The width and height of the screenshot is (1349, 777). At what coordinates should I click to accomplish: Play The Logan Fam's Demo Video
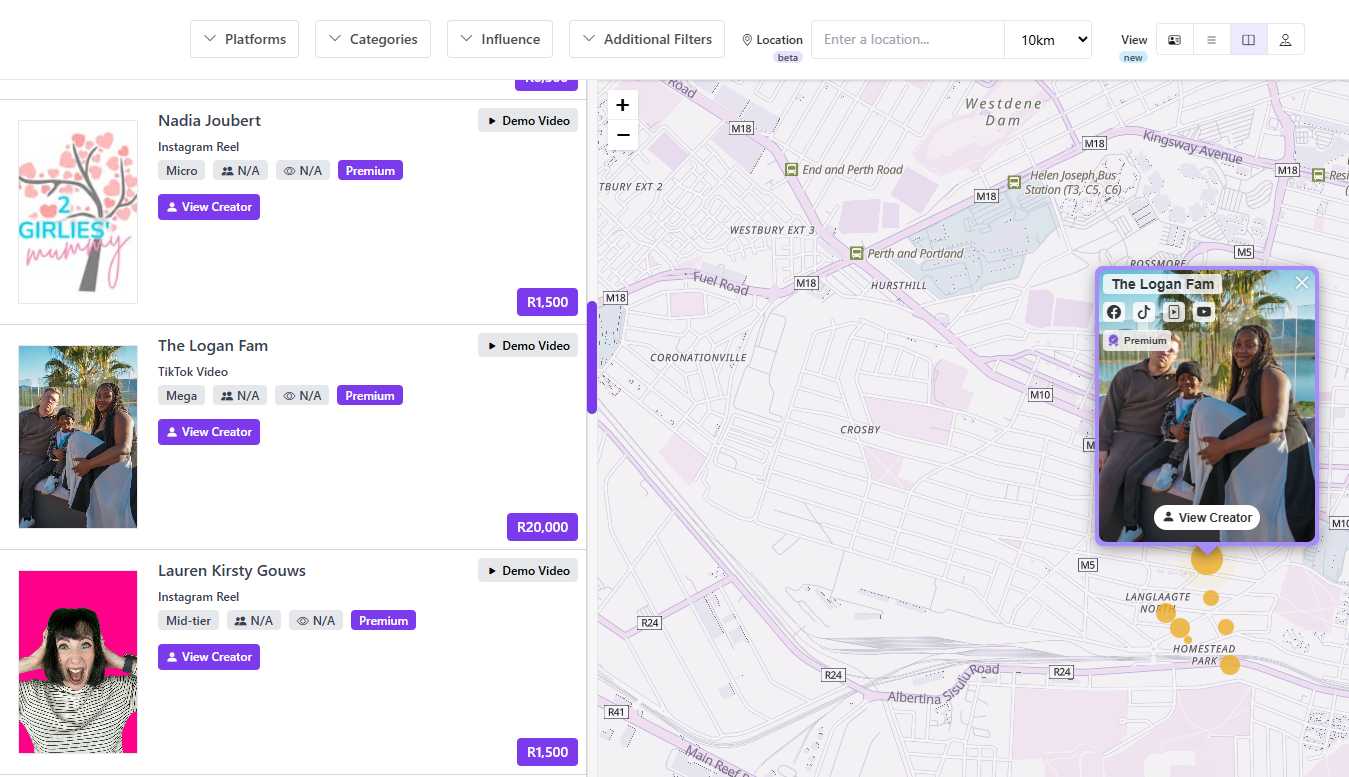click(x=528, y=345)
